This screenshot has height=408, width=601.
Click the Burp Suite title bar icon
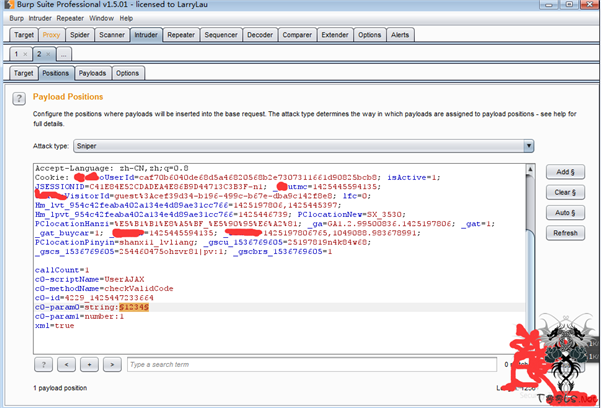tap(9, 6)
